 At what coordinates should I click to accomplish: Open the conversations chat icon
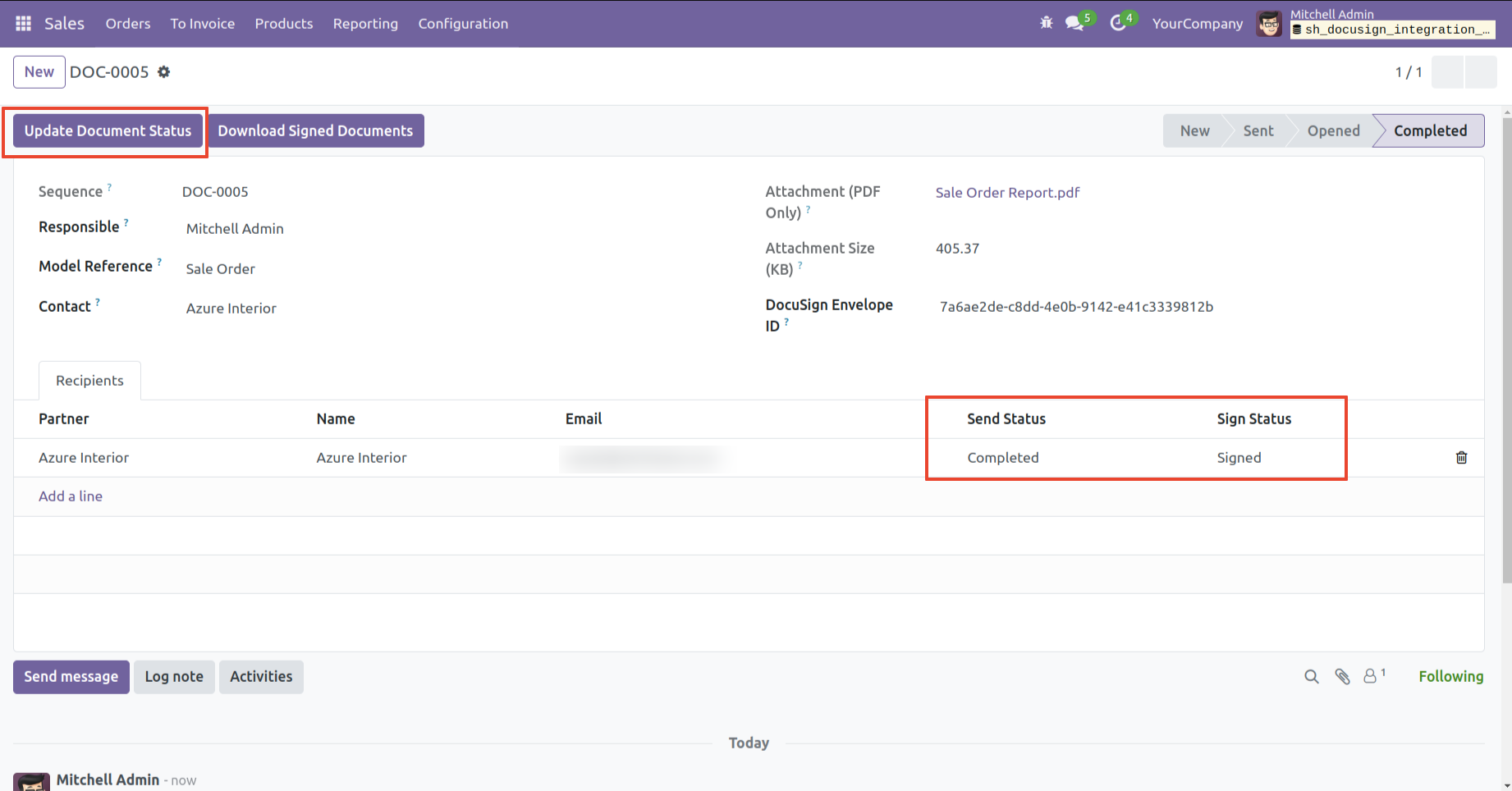coord(1074,23)
